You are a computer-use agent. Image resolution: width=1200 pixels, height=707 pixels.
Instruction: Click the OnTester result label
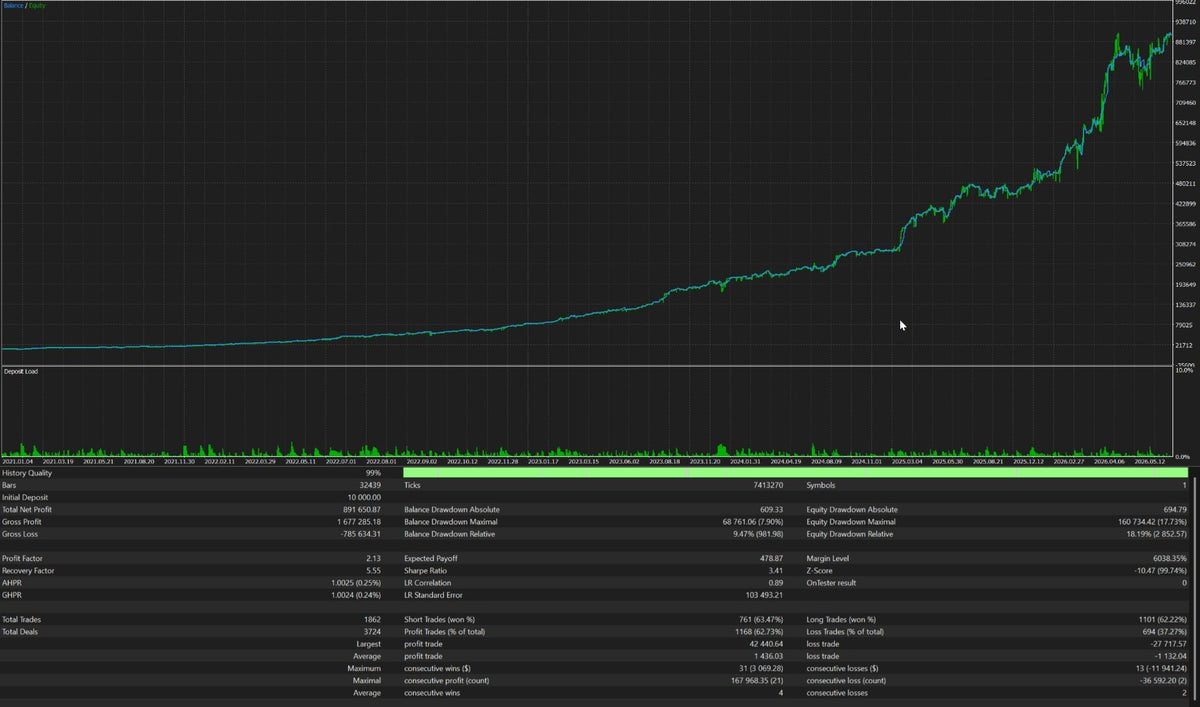pyautogui.click(x=832, y=582)
